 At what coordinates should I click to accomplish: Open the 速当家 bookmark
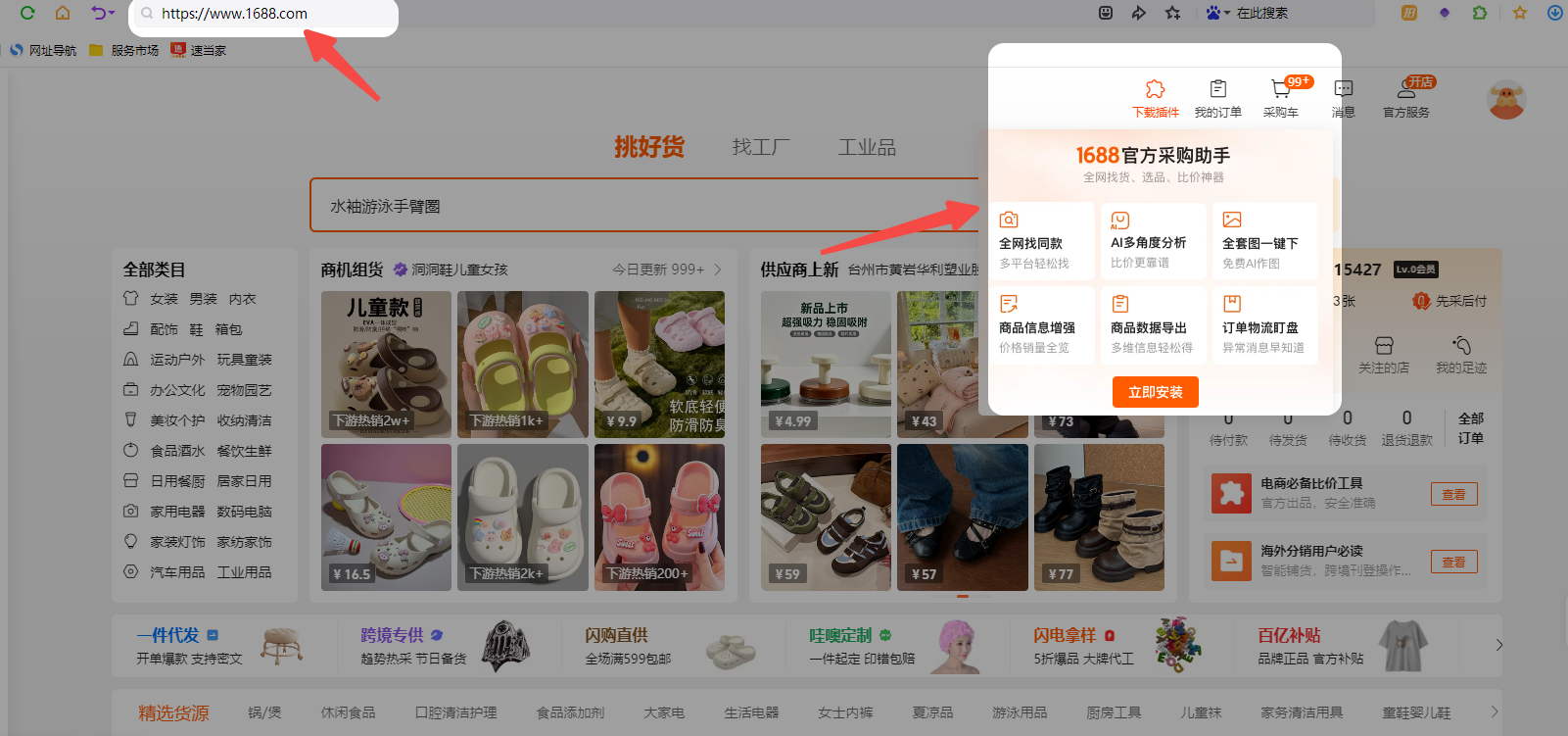point(198,50)
